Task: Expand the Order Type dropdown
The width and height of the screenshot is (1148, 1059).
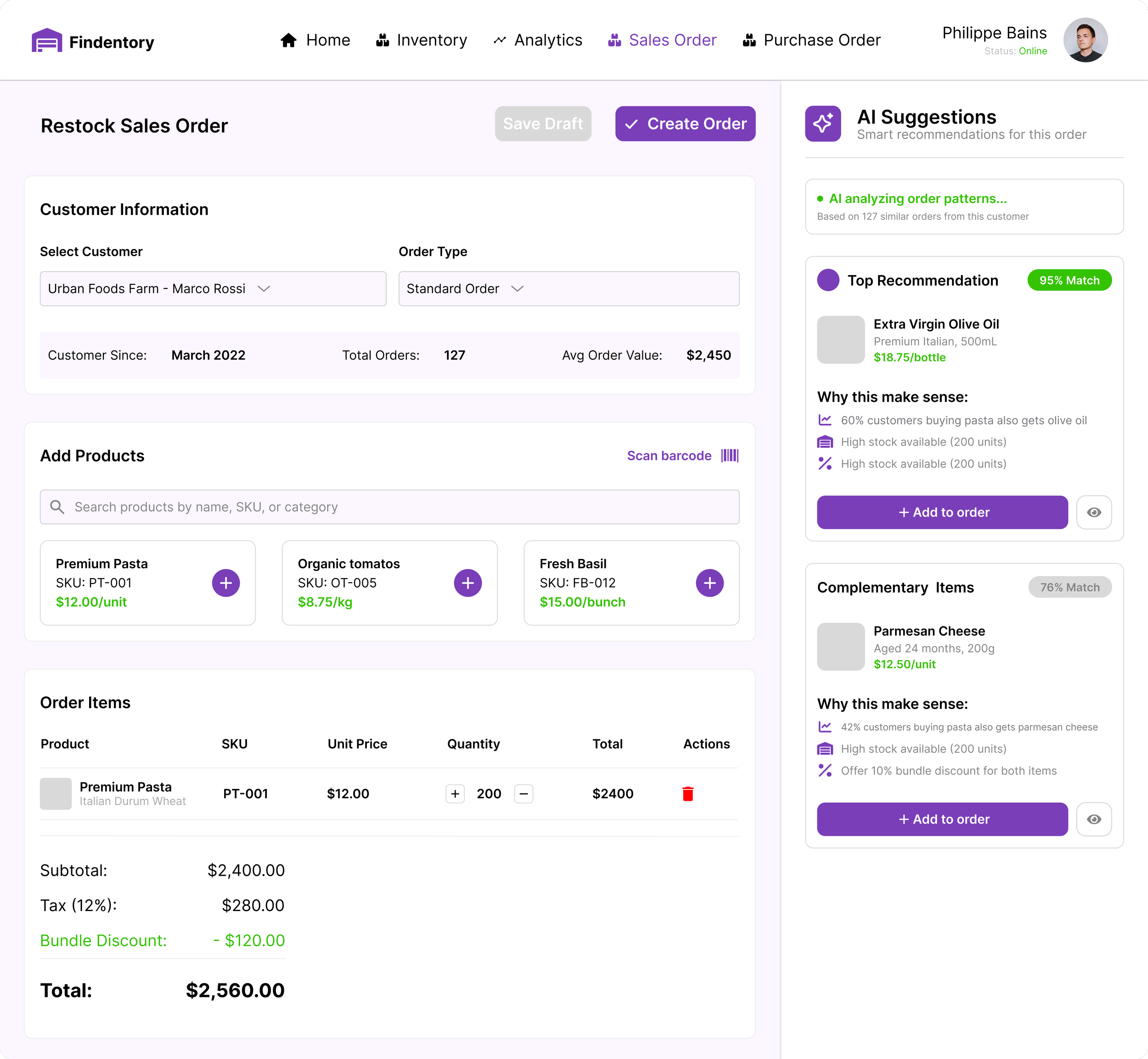Action: (x=568, y=289)
